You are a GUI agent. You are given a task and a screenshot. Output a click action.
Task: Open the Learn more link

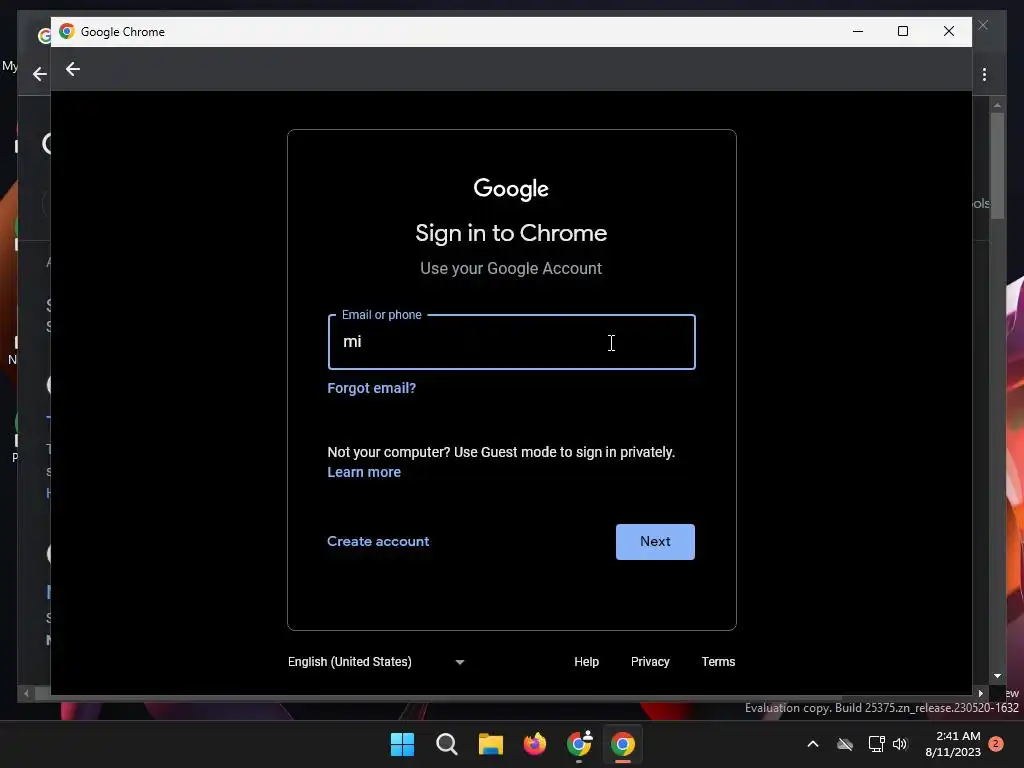(364, 472)
